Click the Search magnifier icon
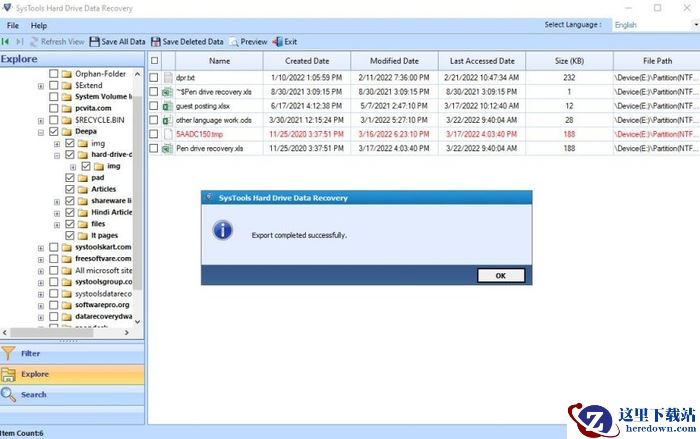 [8, 394]
